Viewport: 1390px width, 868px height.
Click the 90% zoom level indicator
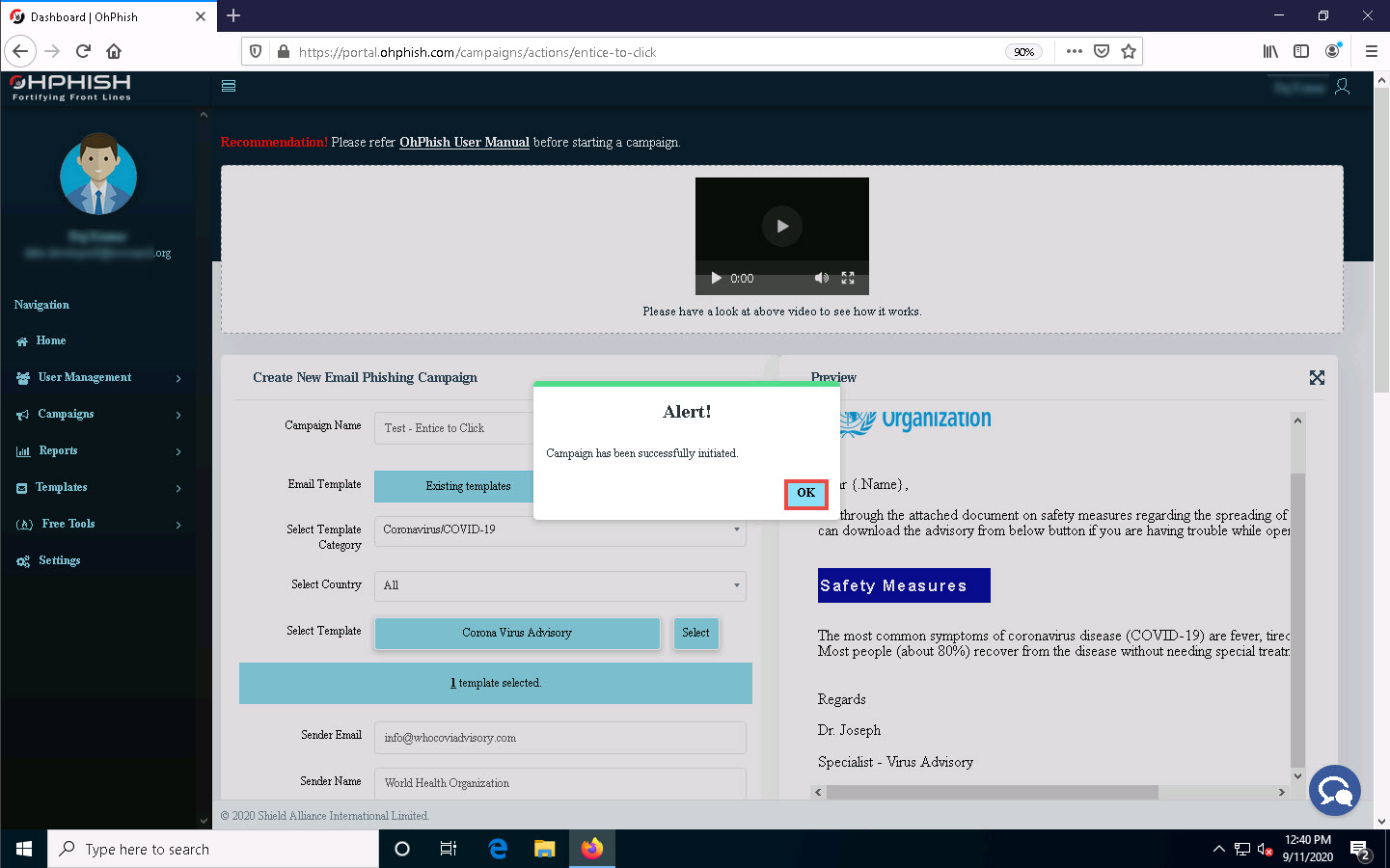(1024, 52)
